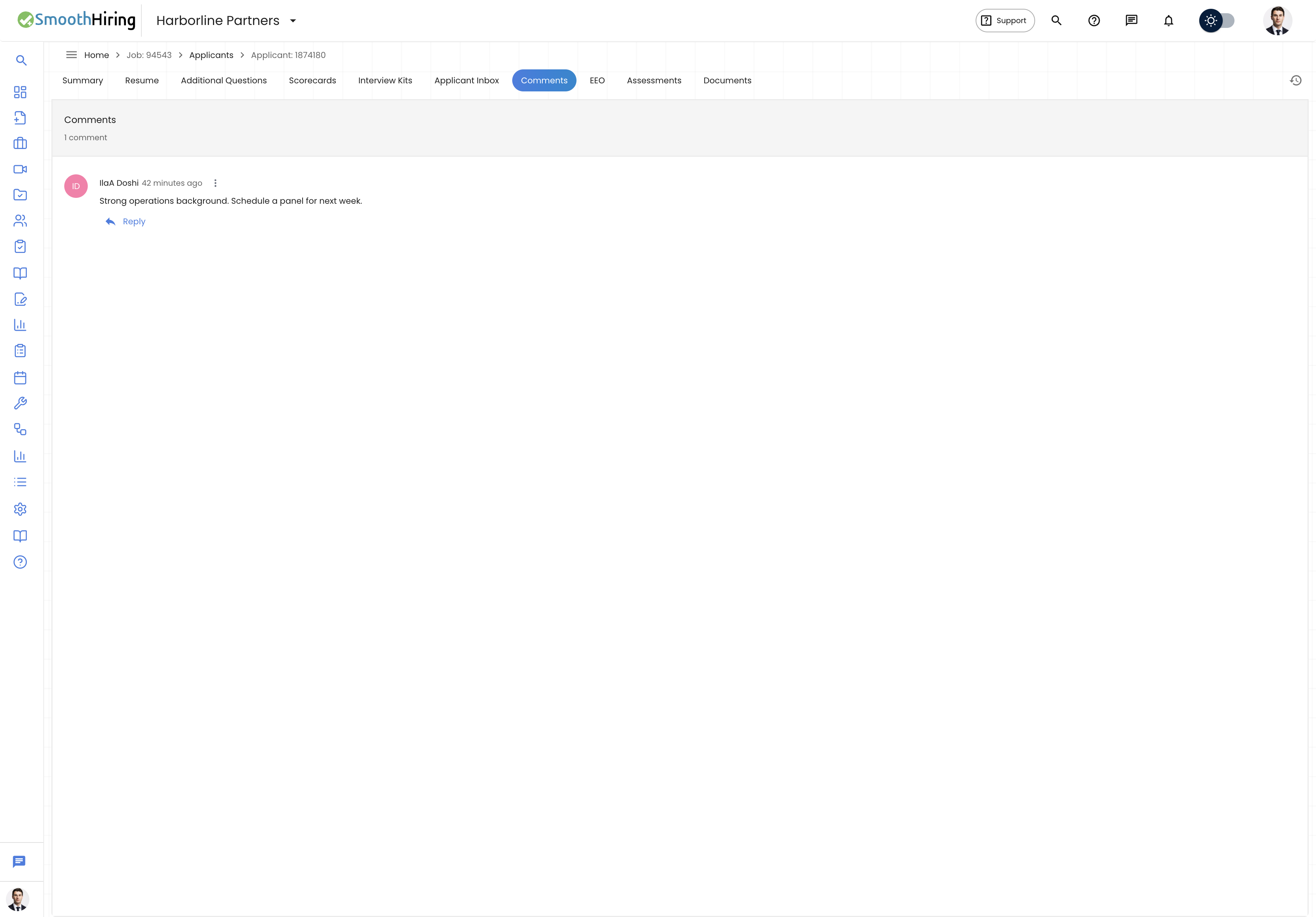Click the new document plus icon in the sidebar
This screenshot has height=917, width=1316.
[20, 117]
